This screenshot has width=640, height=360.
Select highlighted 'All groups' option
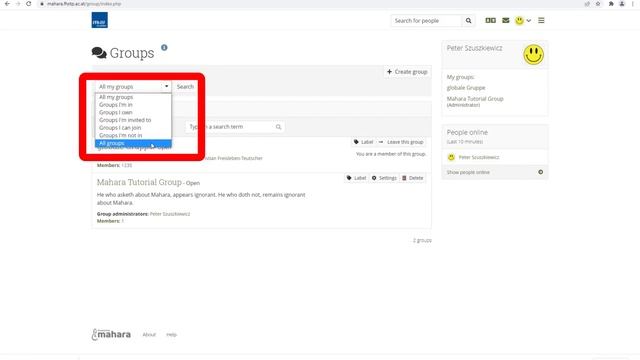(x=133, y=143)
